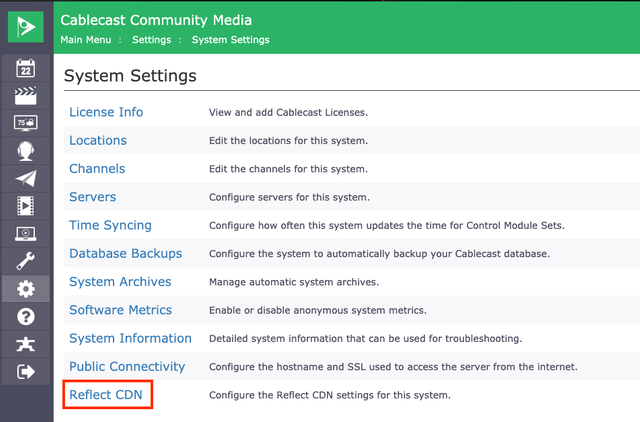
Task: Open Locations settings
Action: 98,140
